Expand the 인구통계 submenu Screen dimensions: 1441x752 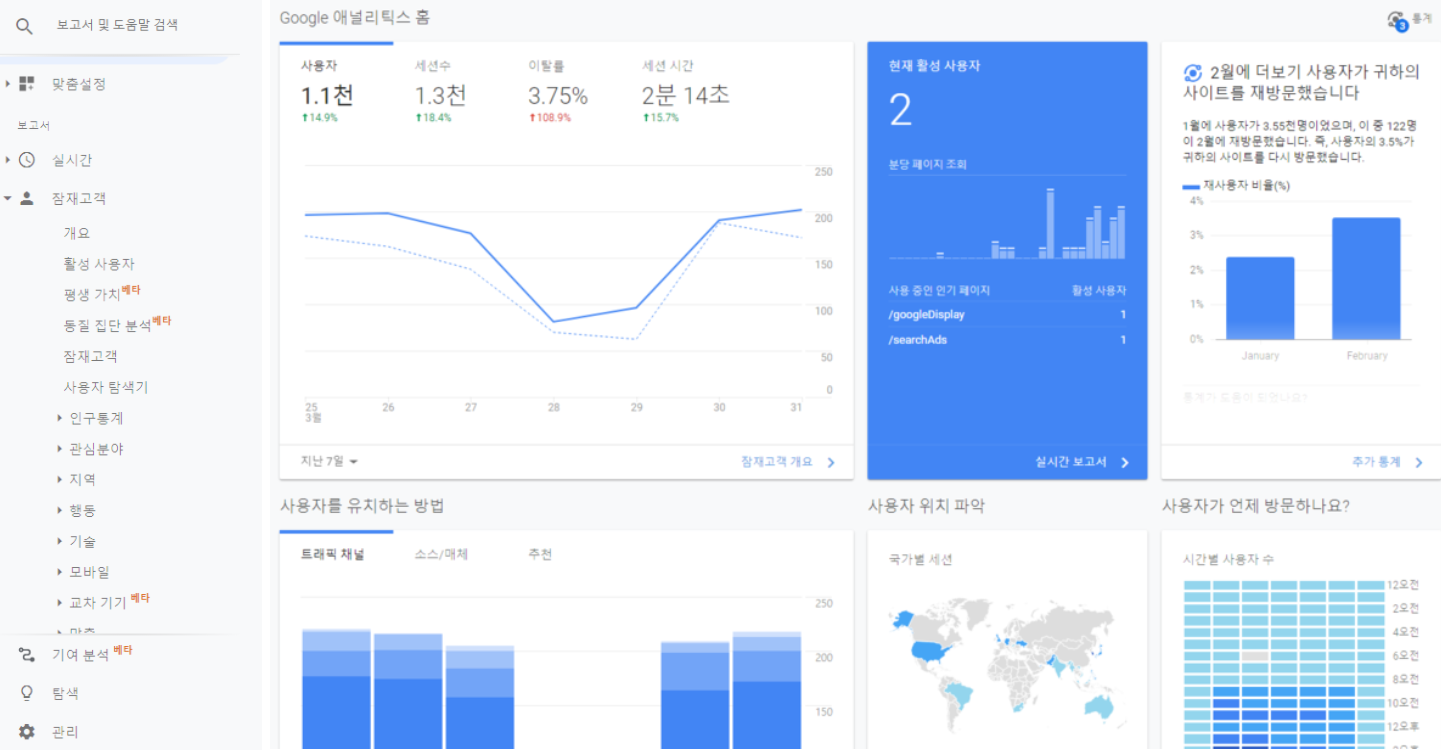60,418
